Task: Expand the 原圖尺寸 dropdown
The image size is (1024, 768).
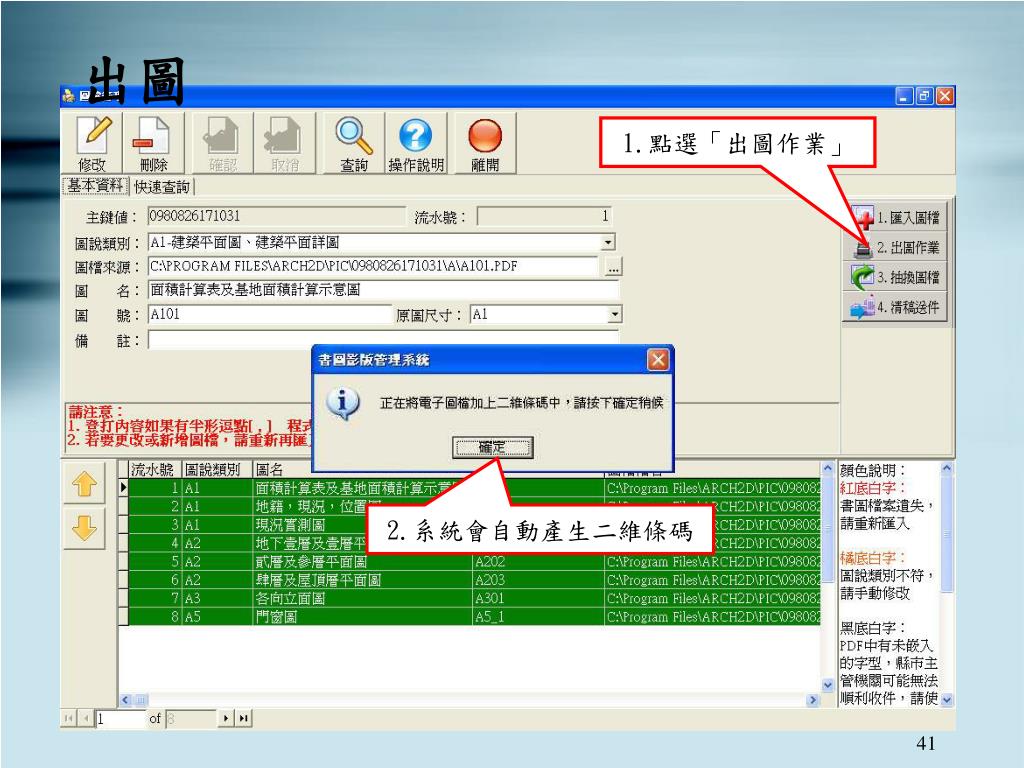Action: tap(615, 314)
